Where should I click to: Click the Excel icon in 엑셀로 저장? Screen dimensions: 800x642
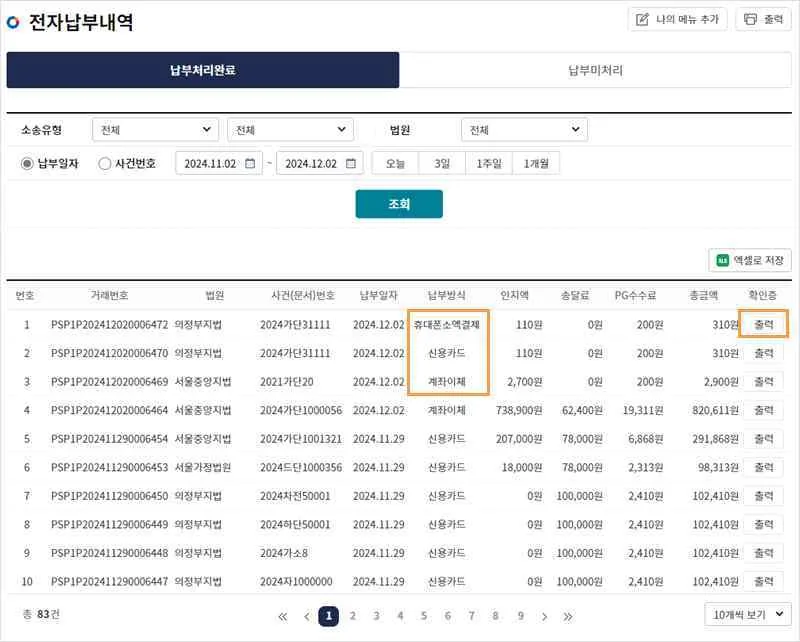point(722,260)
